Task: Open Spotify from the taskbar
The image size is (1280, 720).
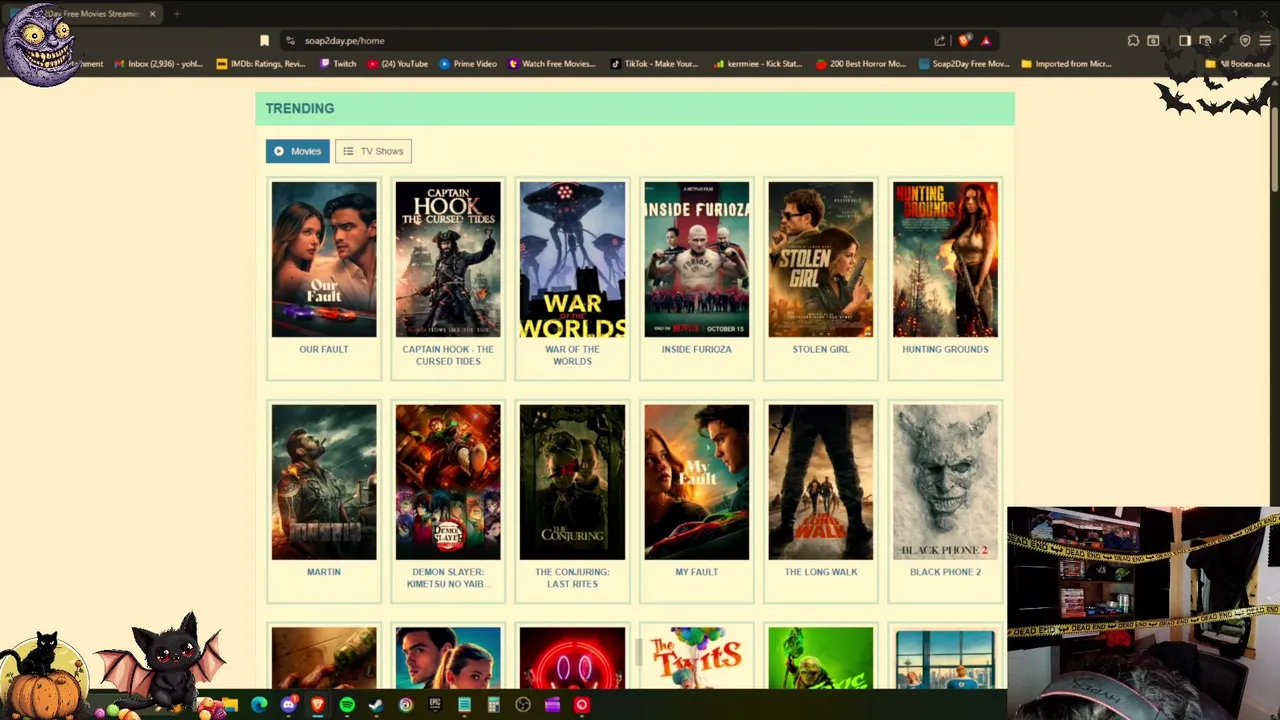Action: coord(347,705)
